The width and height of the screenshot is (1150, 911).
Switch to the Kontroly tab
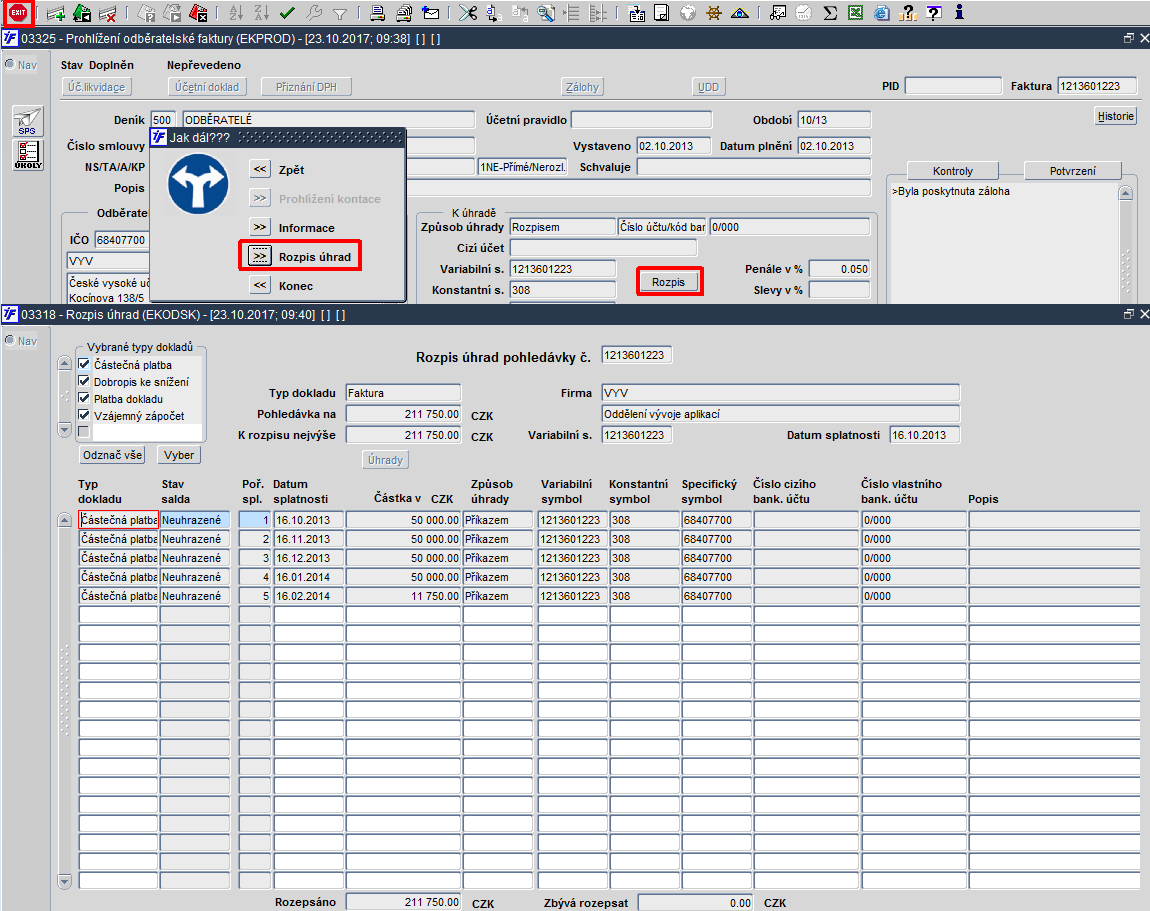953,171
